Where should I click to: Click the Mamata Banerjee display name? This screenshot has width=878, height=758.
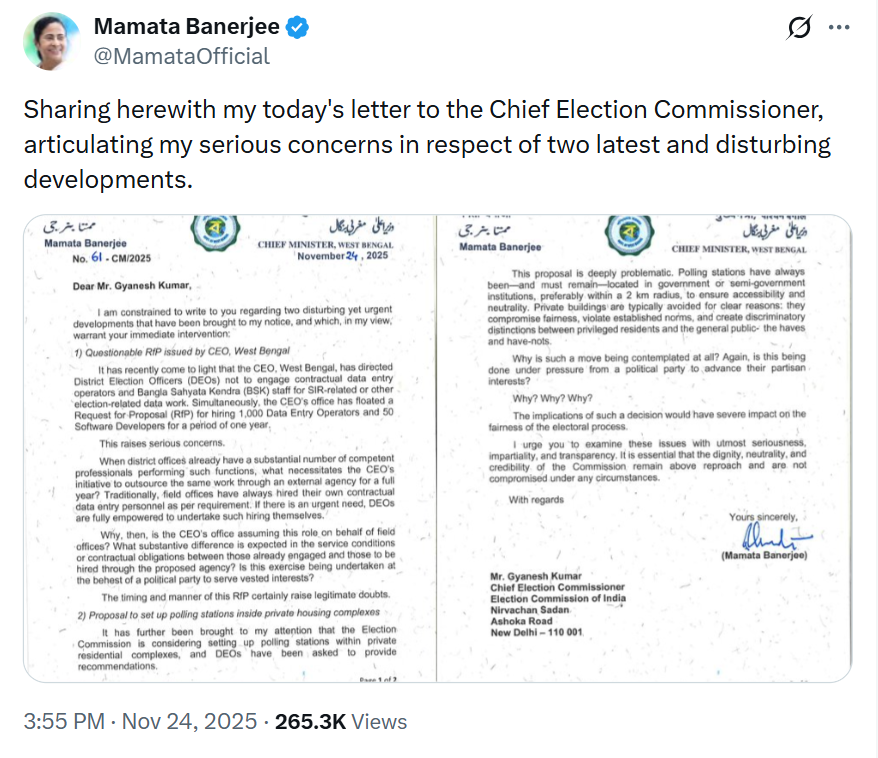pos(188,28)
